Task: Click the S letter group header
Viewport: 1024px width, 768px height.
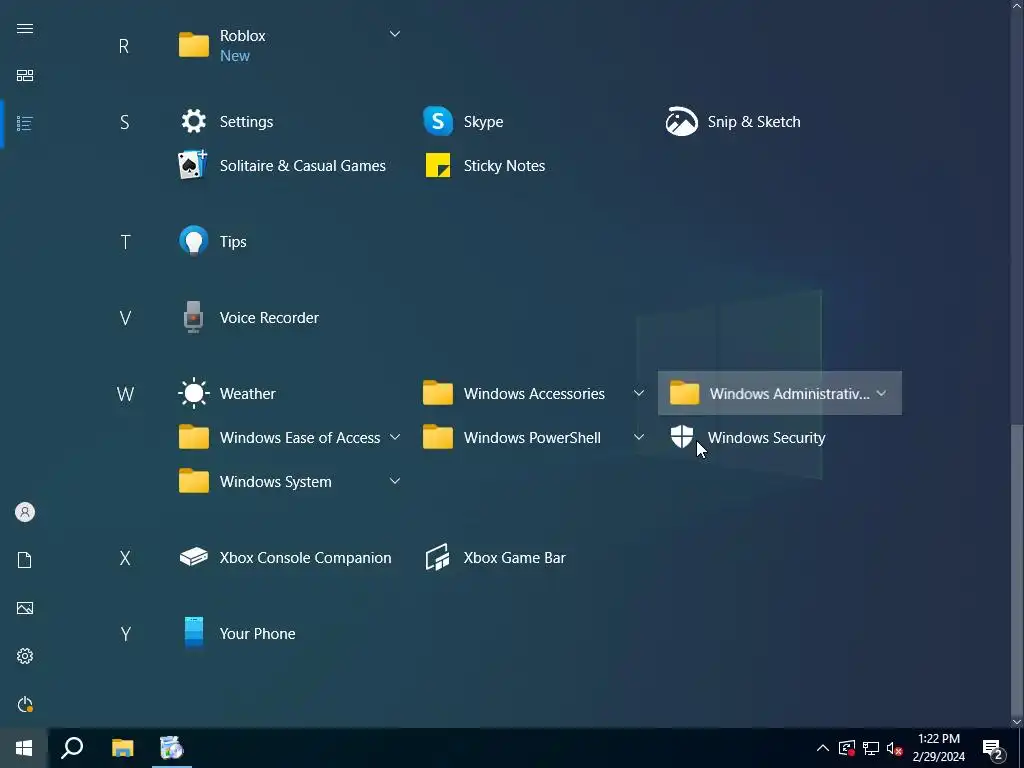Action: point(124,122)
